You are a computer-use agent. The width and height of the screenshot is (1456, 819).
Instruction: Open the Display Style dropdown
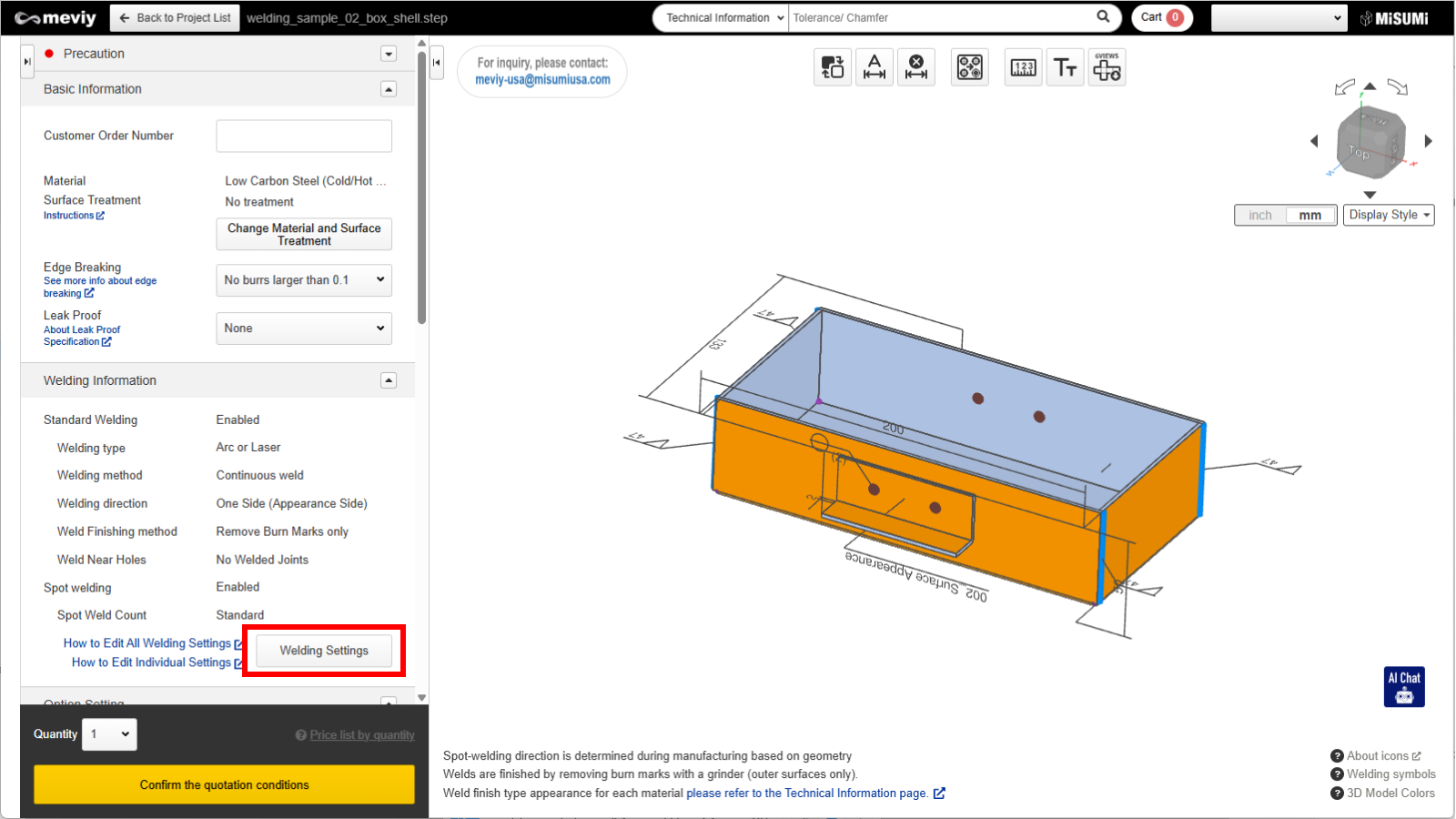1389,215
